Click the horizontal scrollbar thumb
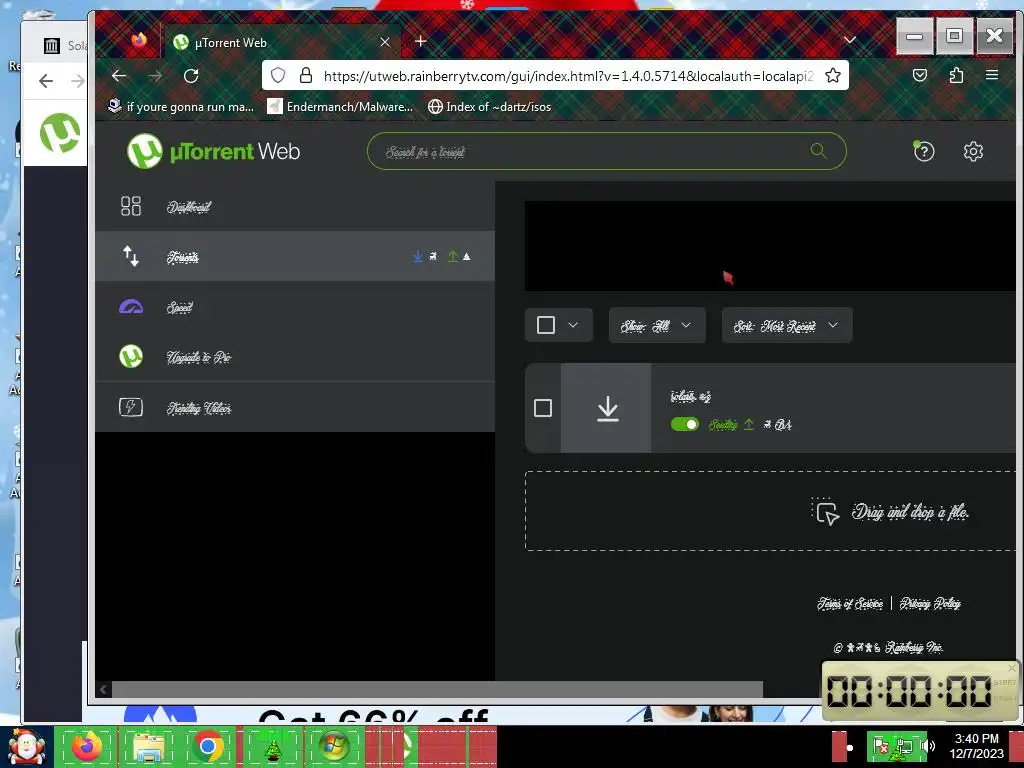Image resolution: width=1024 pixels, height=768 pixels. (x=438, y=689)
